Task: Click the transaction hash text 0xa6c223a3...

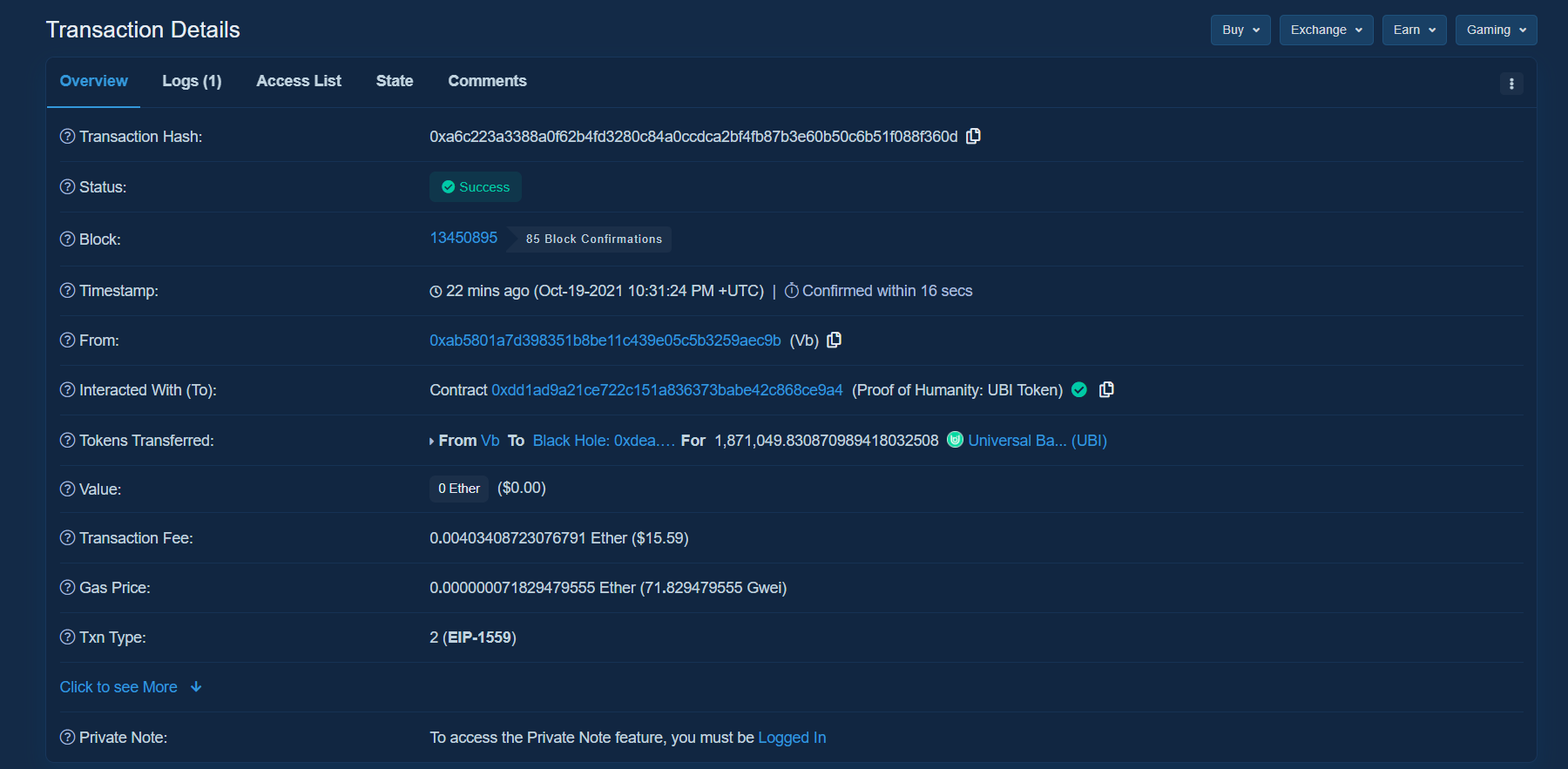Action: click(x=693, y=137)
